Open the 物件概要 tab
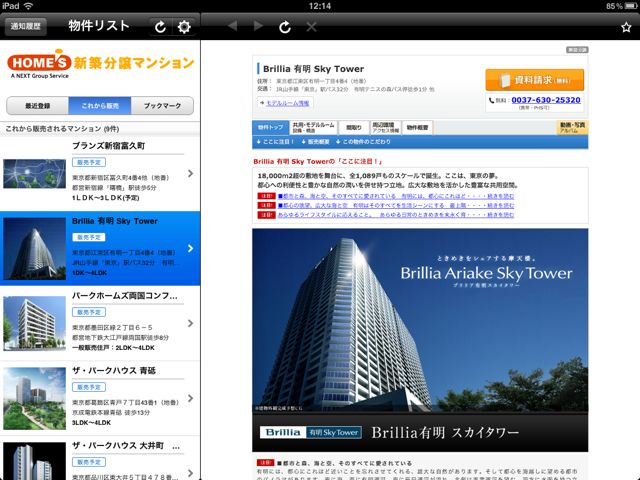640x480 pixels. pos(417,127)
